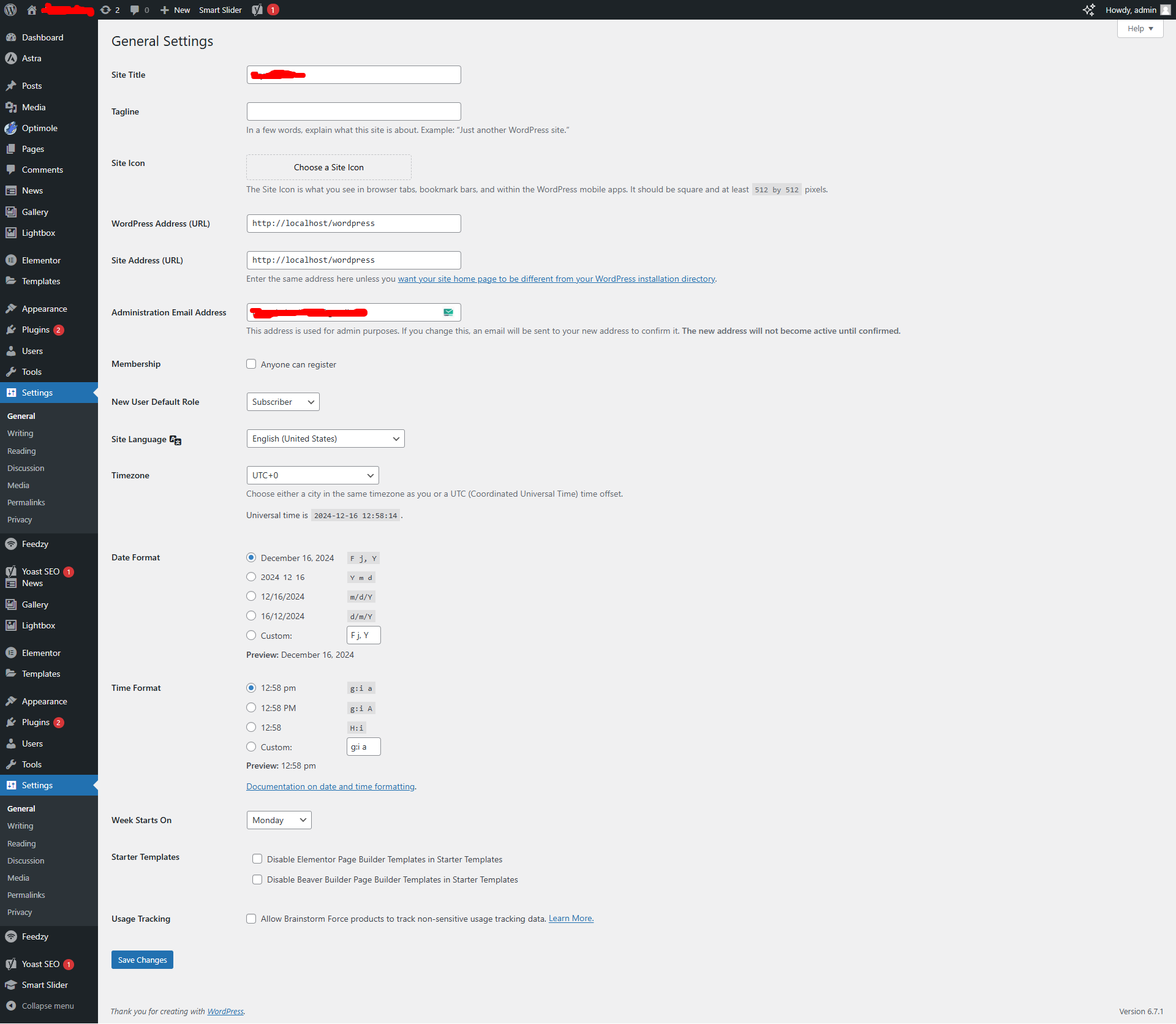The image size is (1176, 1024).
Task: Click the updates icon in admin bar
Action: (x=105, y=10)
